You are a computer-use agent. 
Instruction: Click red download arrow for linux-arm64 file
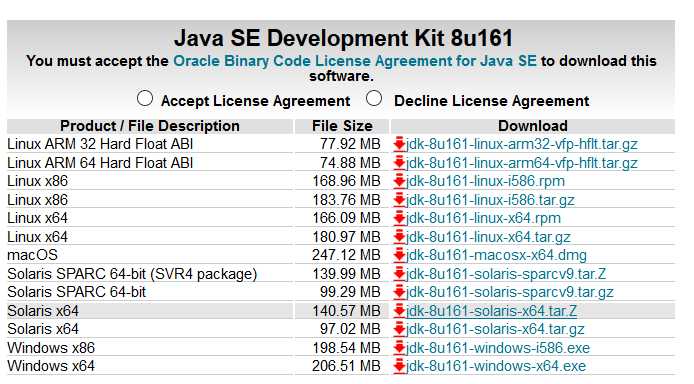click(399, 163)
